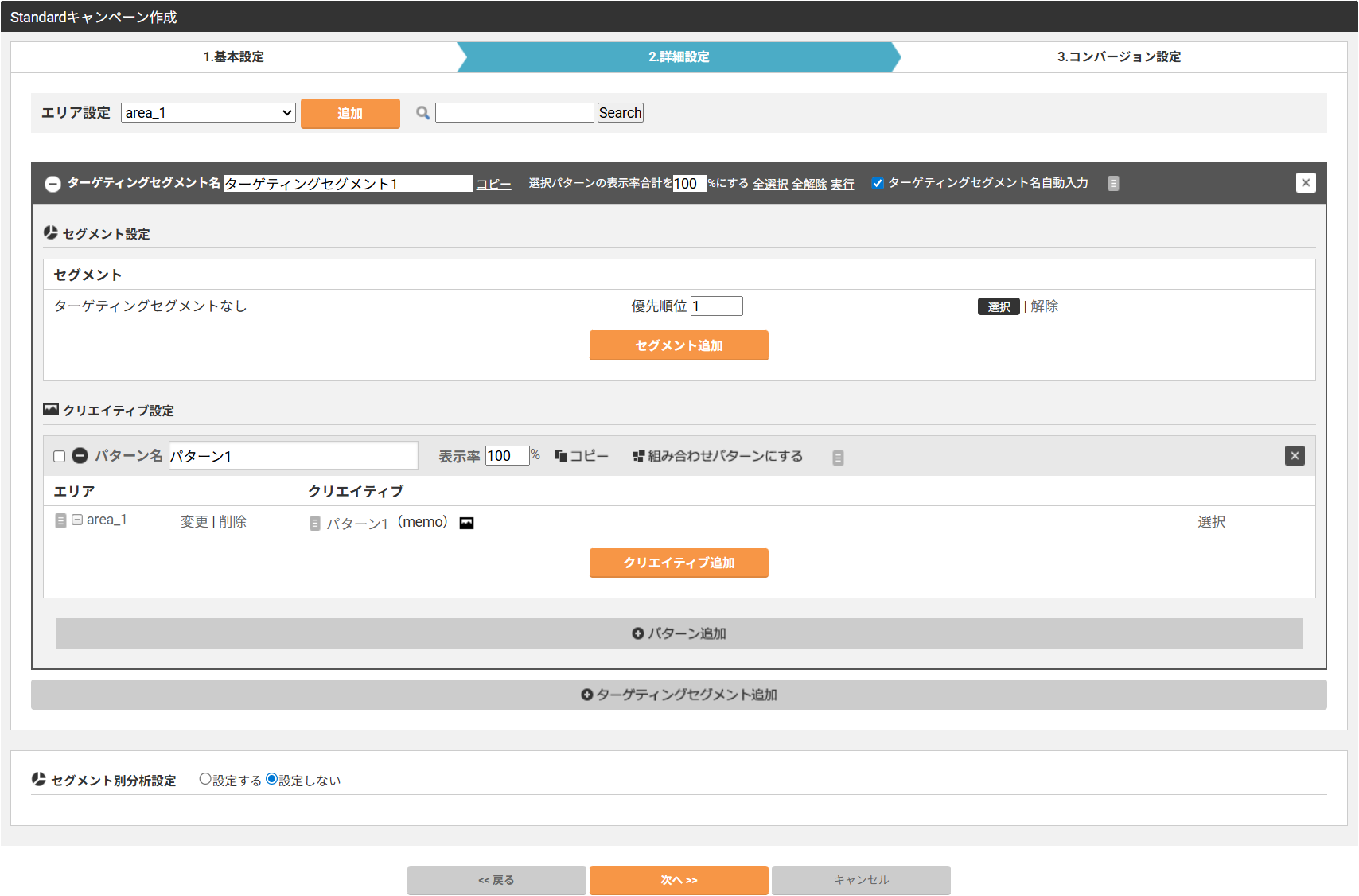Focus the パターン名 input field
This screenshot has width=1359, height=896.
[294, 456]
